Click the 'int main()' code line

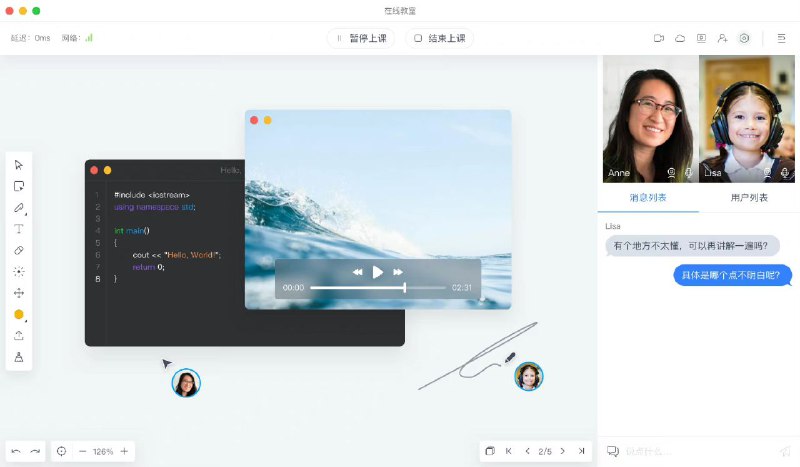pyautogui.click(x=132, y=231)
